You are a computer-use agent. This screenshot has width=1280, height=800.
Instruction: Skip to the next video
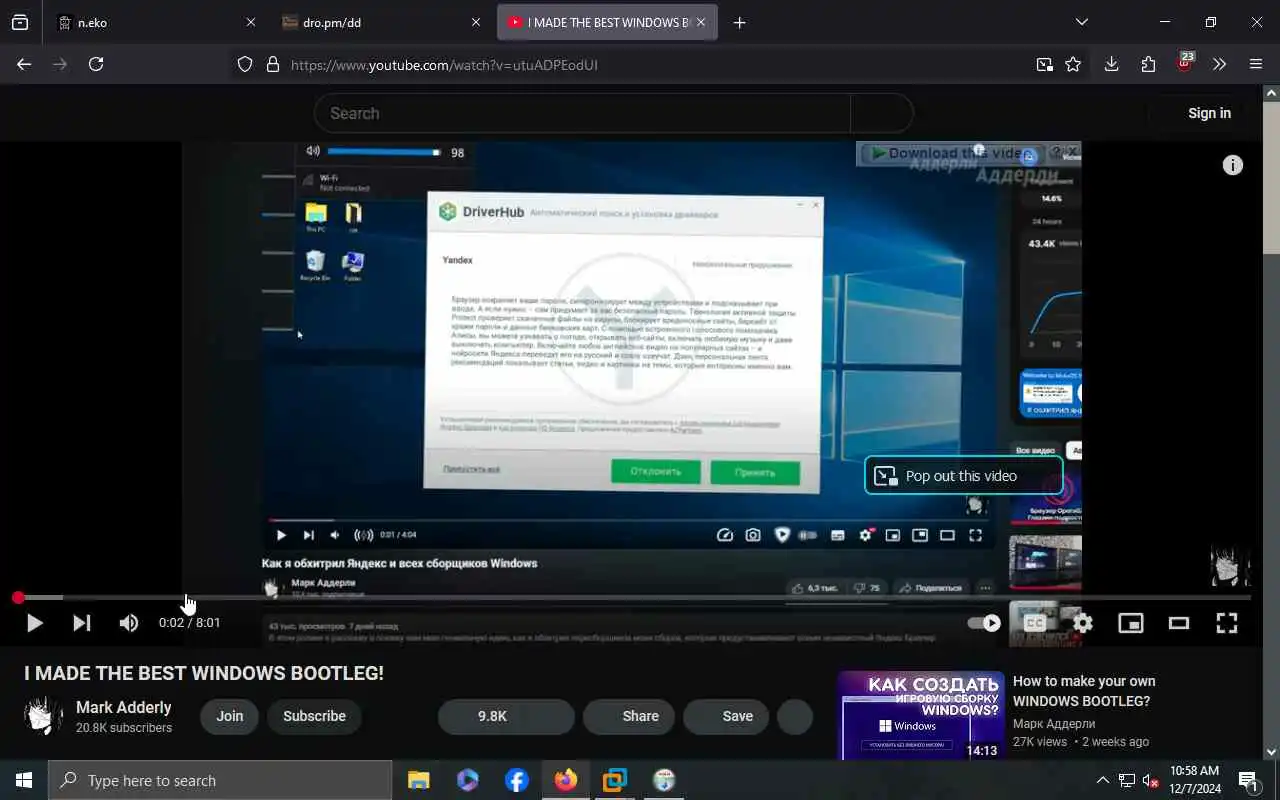(82, 623)
